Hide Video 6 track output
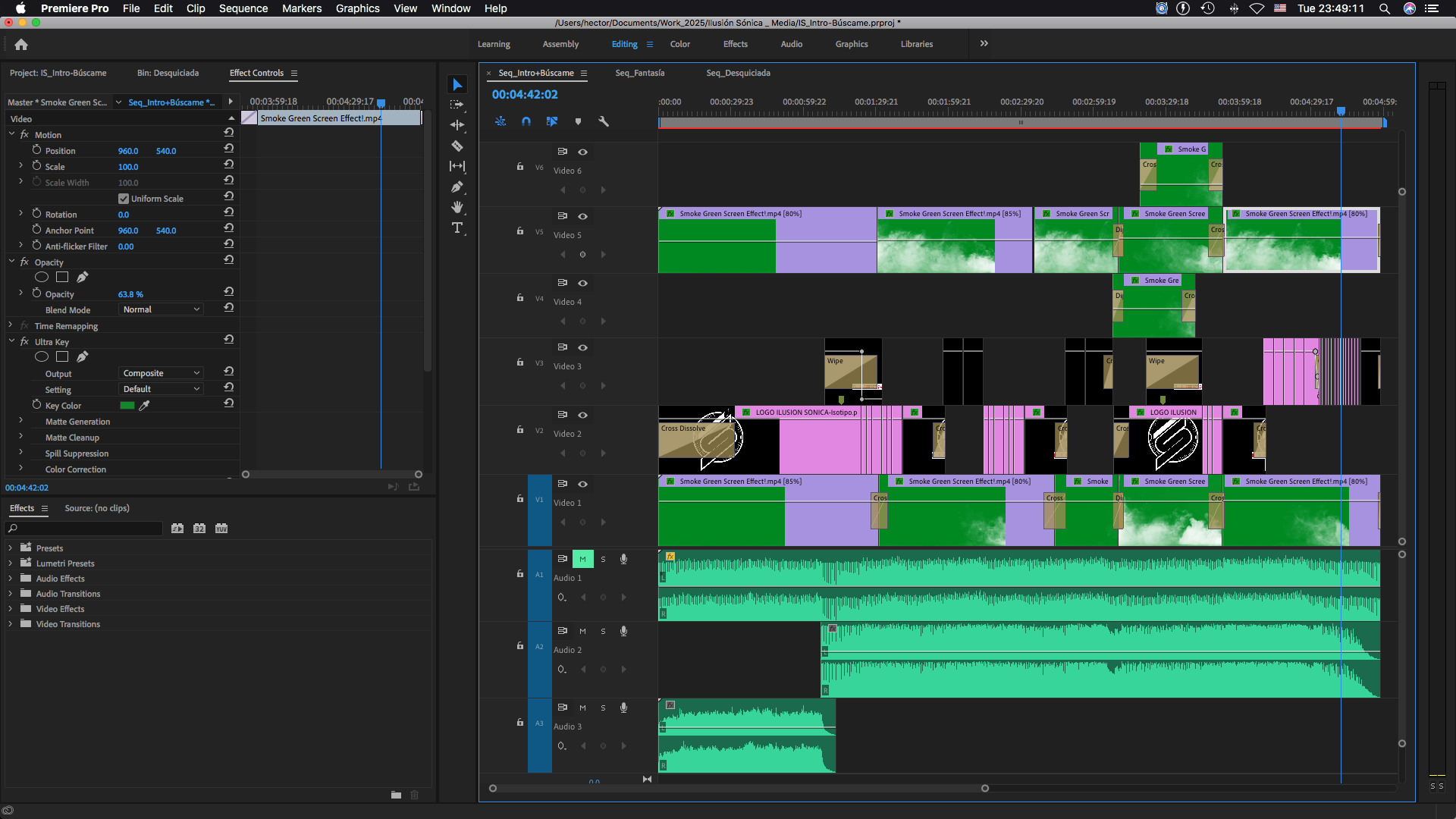 tap(582, 152)
